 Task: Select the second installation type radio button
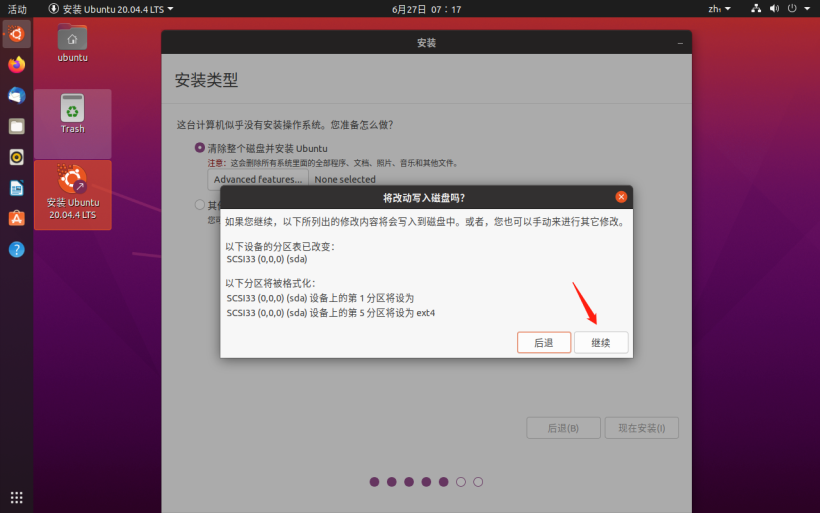coord(200,204)
